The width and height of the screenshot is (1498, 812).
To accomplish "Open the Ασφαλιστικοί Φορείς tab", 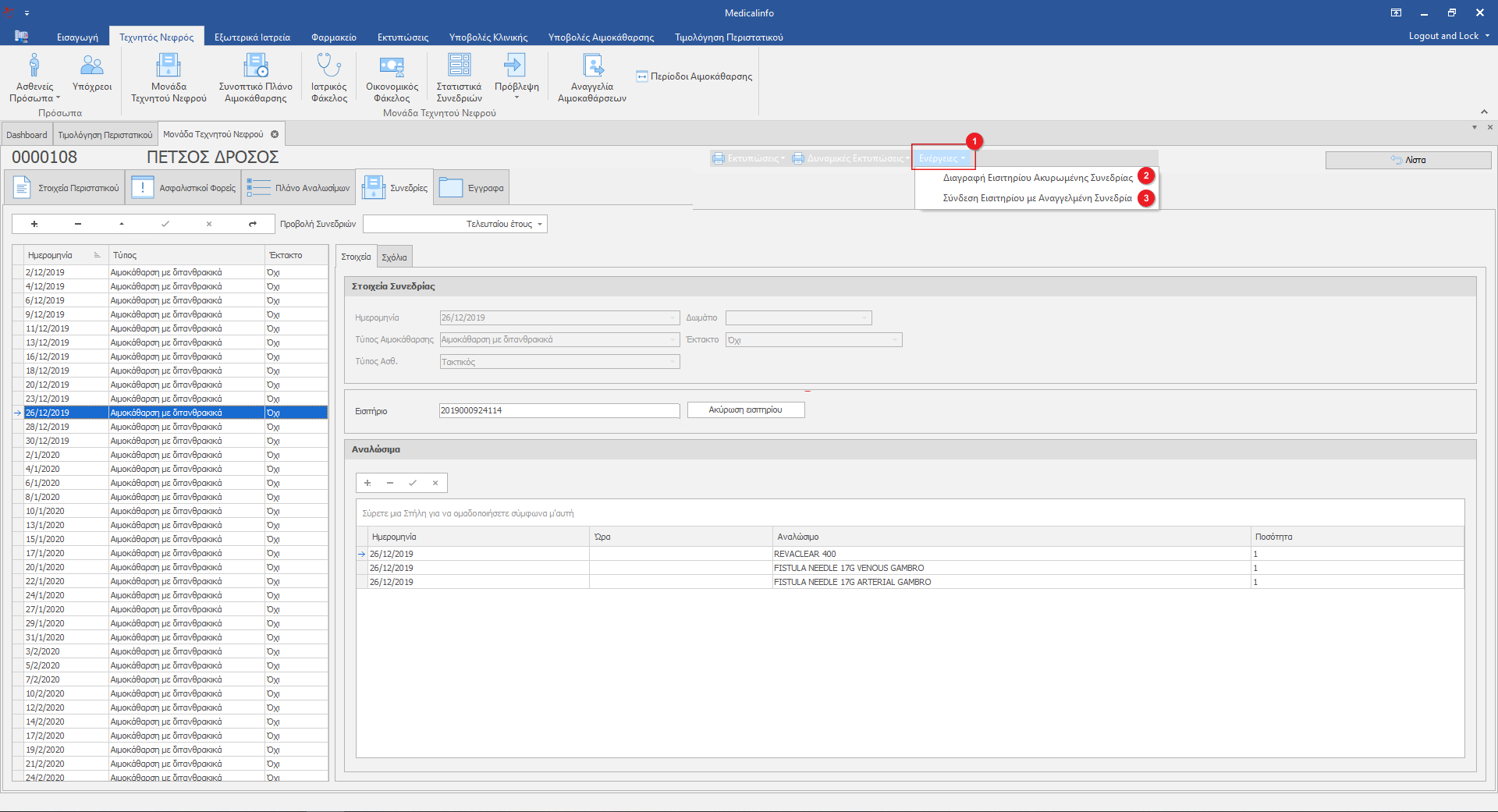I will (x=185, y=188).
